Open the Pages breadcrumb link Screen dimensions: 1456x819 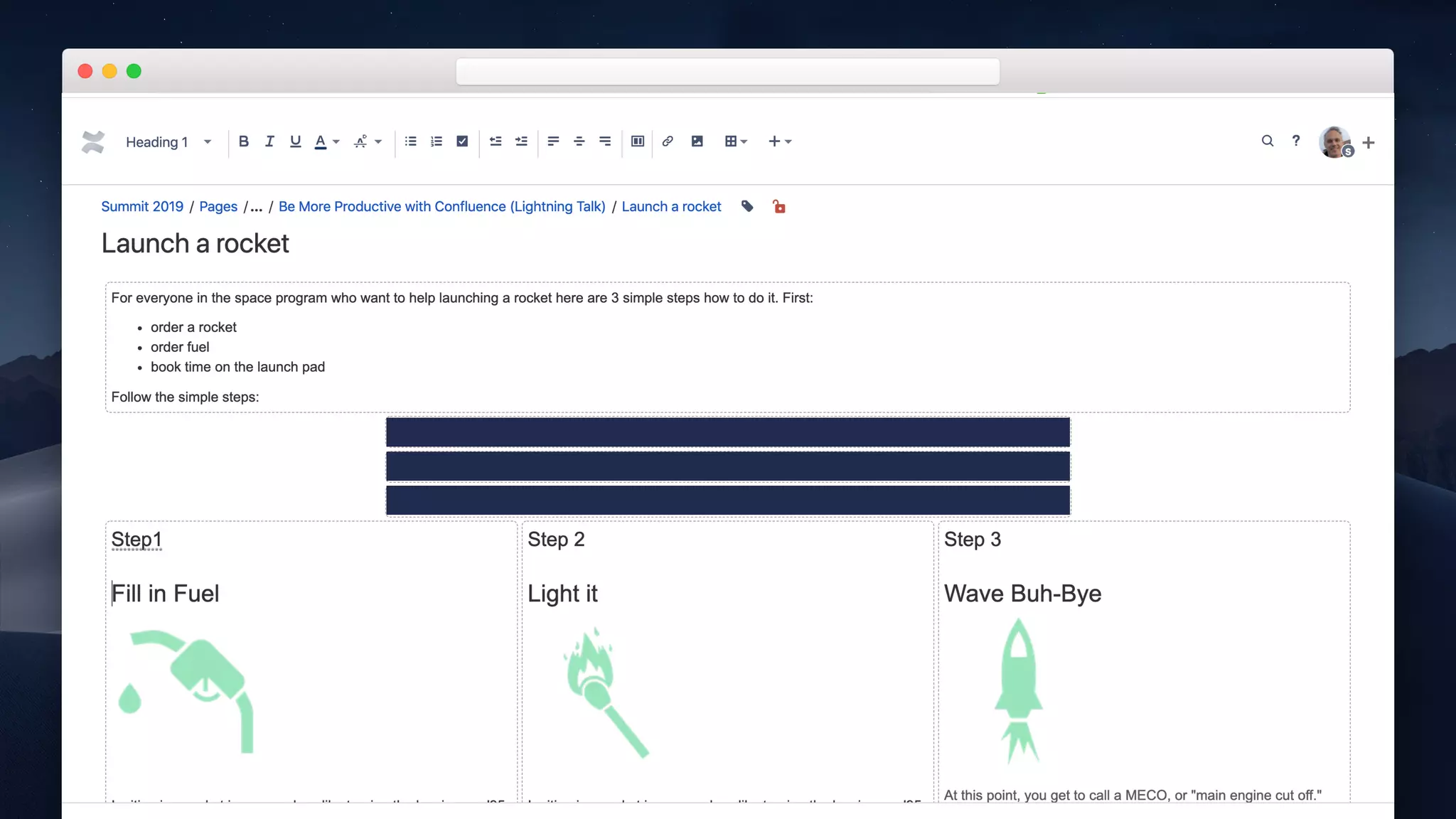click(218, 206)
